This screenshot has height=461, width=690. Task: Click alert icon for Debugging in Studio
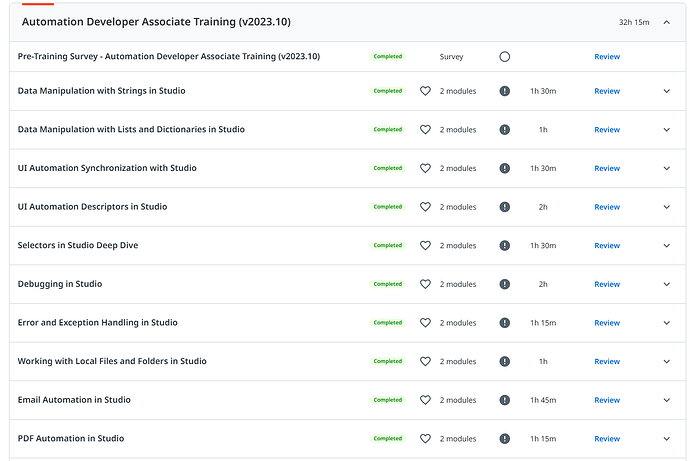pyautogui.click(x=505, y=284)
